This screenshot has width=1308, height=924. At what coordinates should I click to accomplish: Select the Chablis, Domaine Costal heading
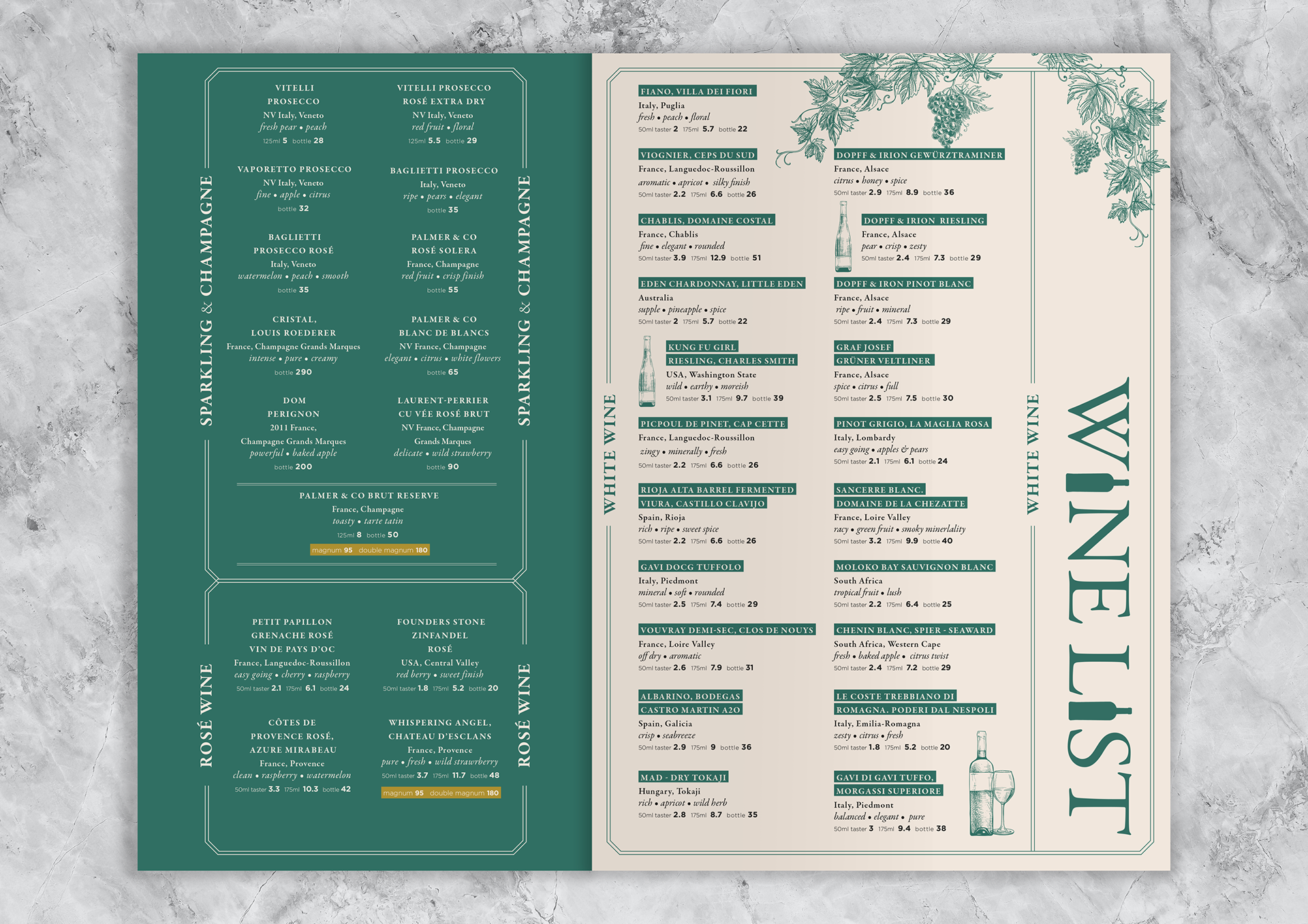(706, 221)
